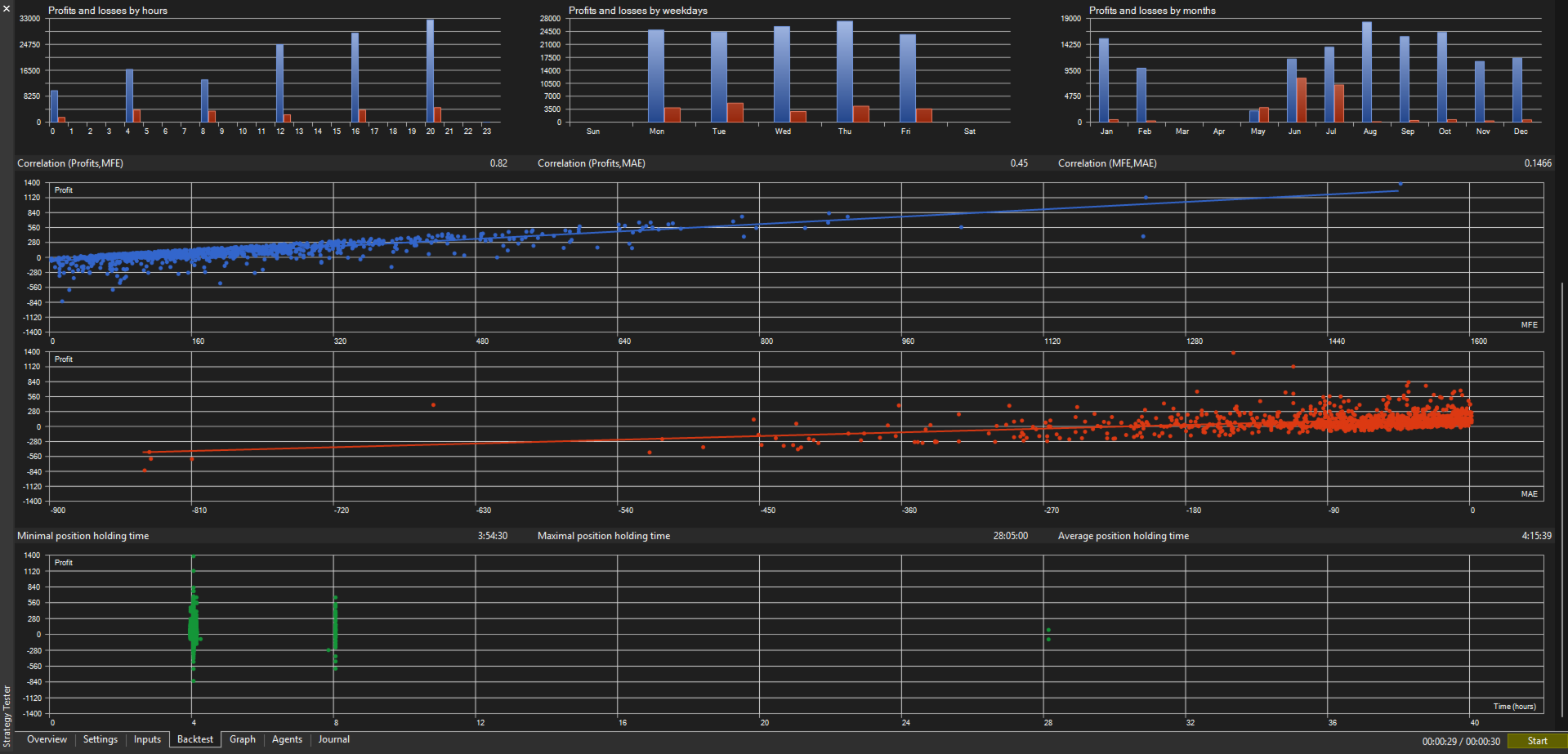Screen dimensions: 1568x754
Task: Click the red June loss bar
Action: [1301, 100]
